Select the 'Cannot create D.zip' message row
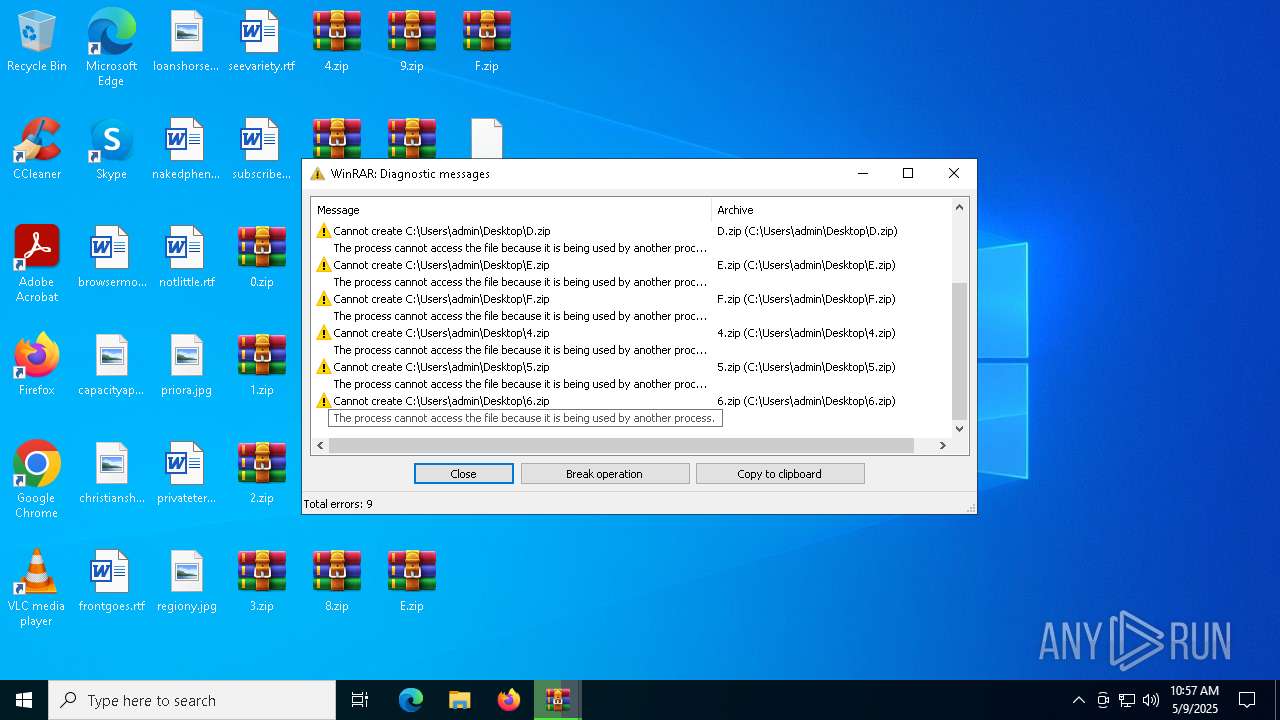The height and width of the screenshot is (720, 1280). tap(631, 231)
